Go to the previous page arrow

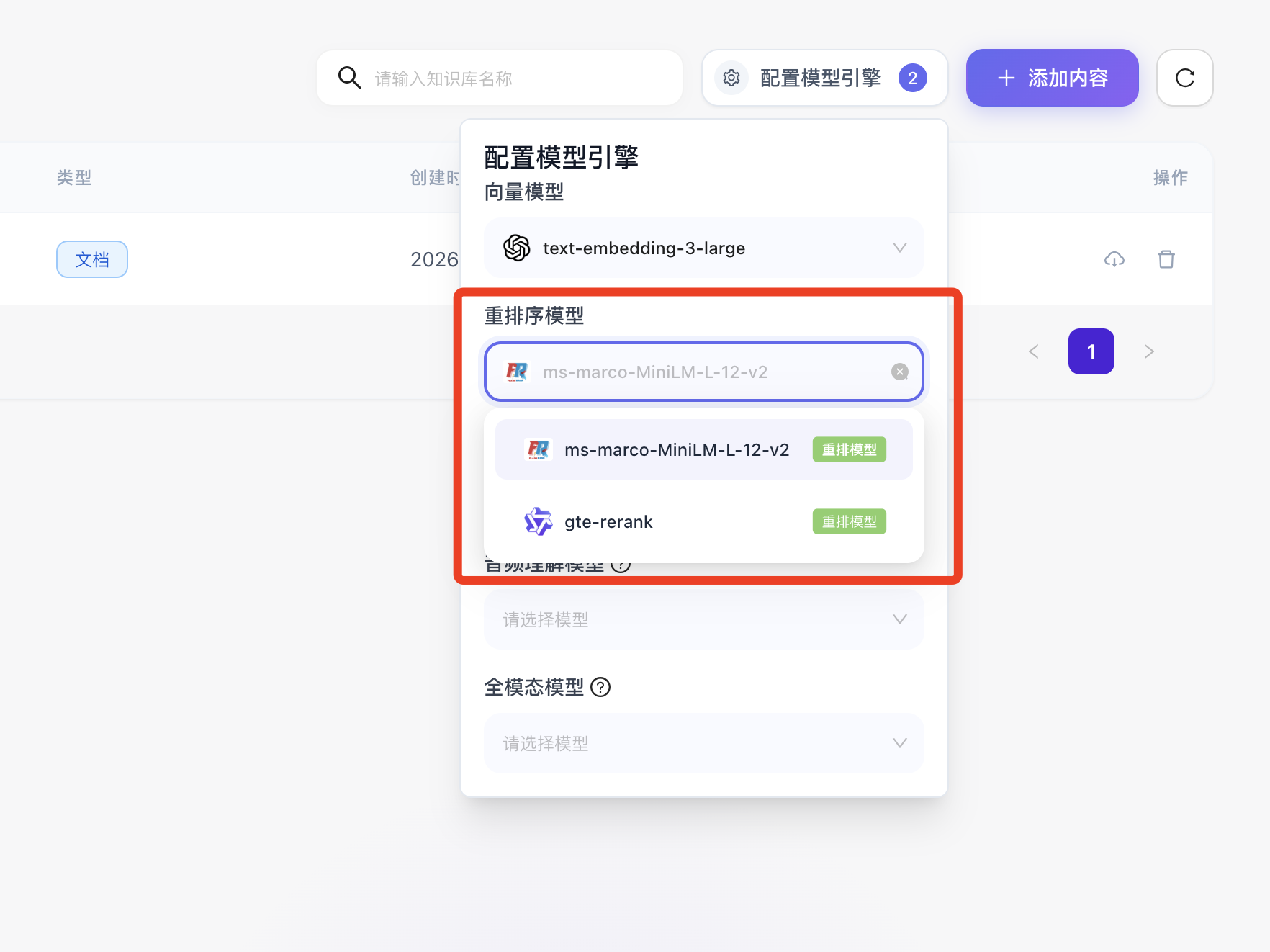pos(1034,351)
